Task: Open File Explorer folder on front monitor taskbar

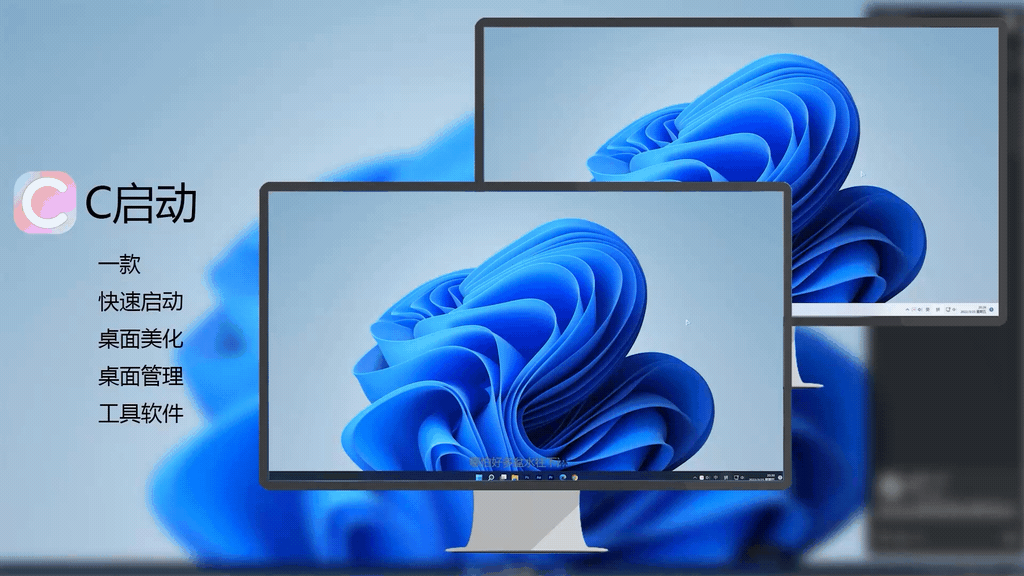Action: [515, 478]
